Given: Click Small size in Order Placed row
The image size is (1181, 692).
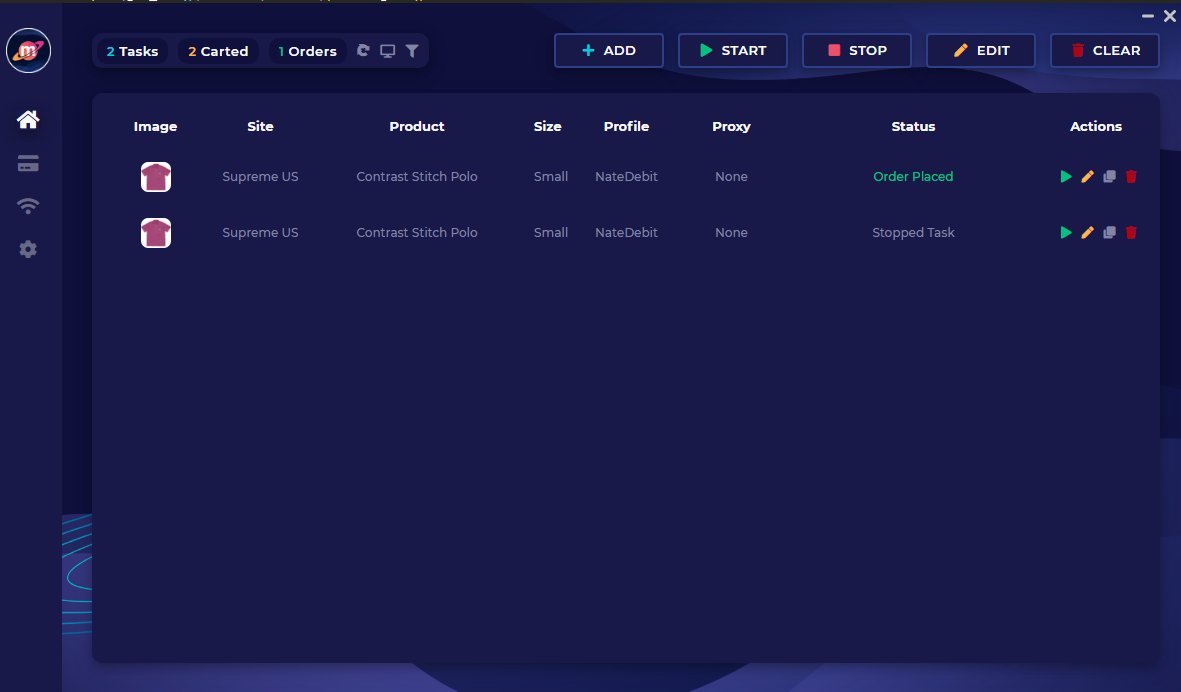Looking at the screenshot, I should (551, 176).
